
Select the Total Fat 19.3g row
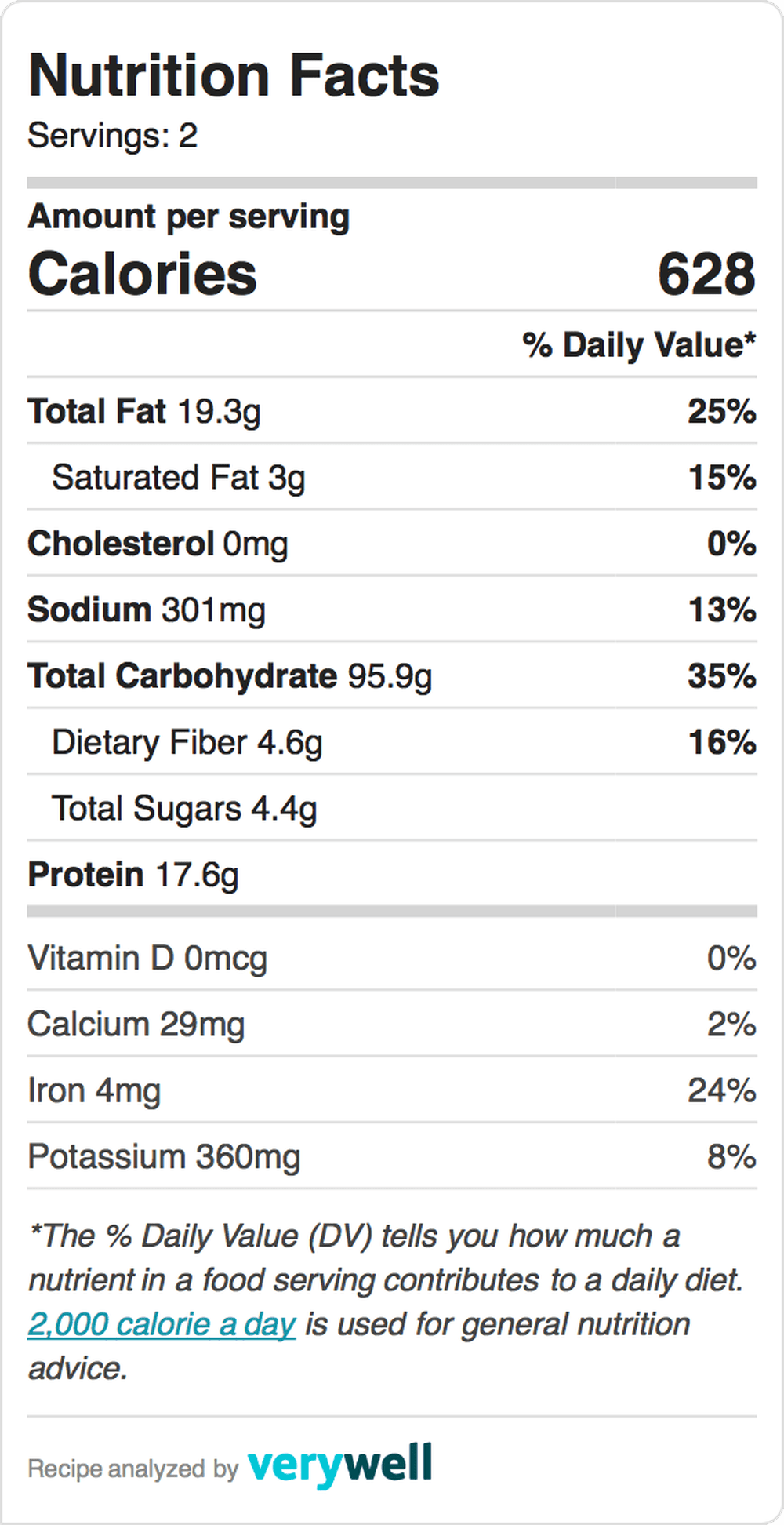click(392, 411)
